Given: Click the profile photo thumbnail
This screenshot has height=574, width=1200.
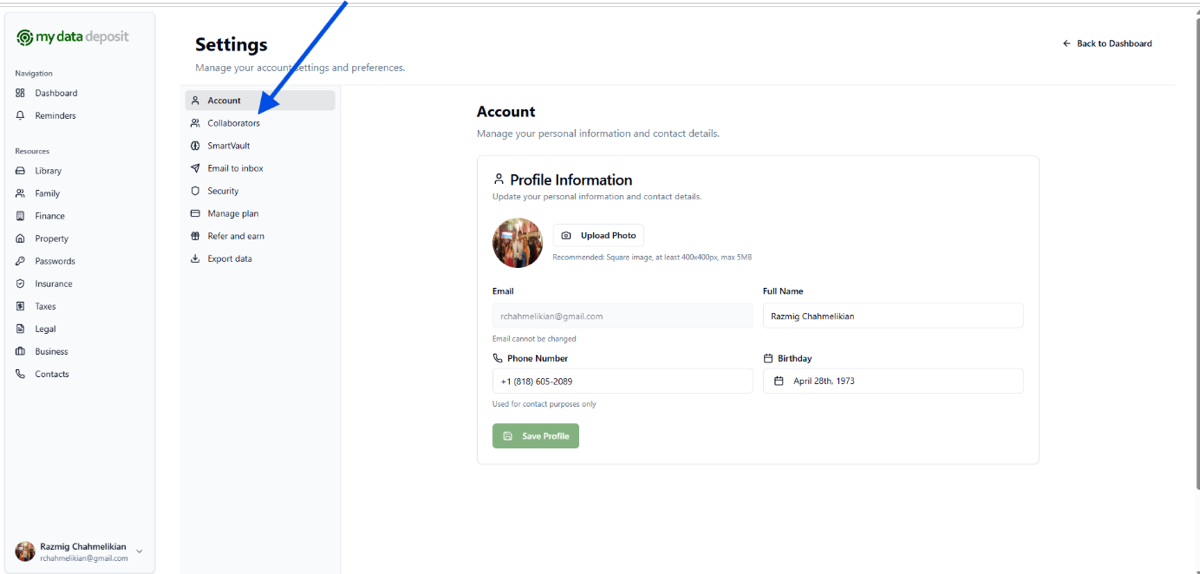Looking at the screenshot, I should pyautogui.click(x=518, y=243).
